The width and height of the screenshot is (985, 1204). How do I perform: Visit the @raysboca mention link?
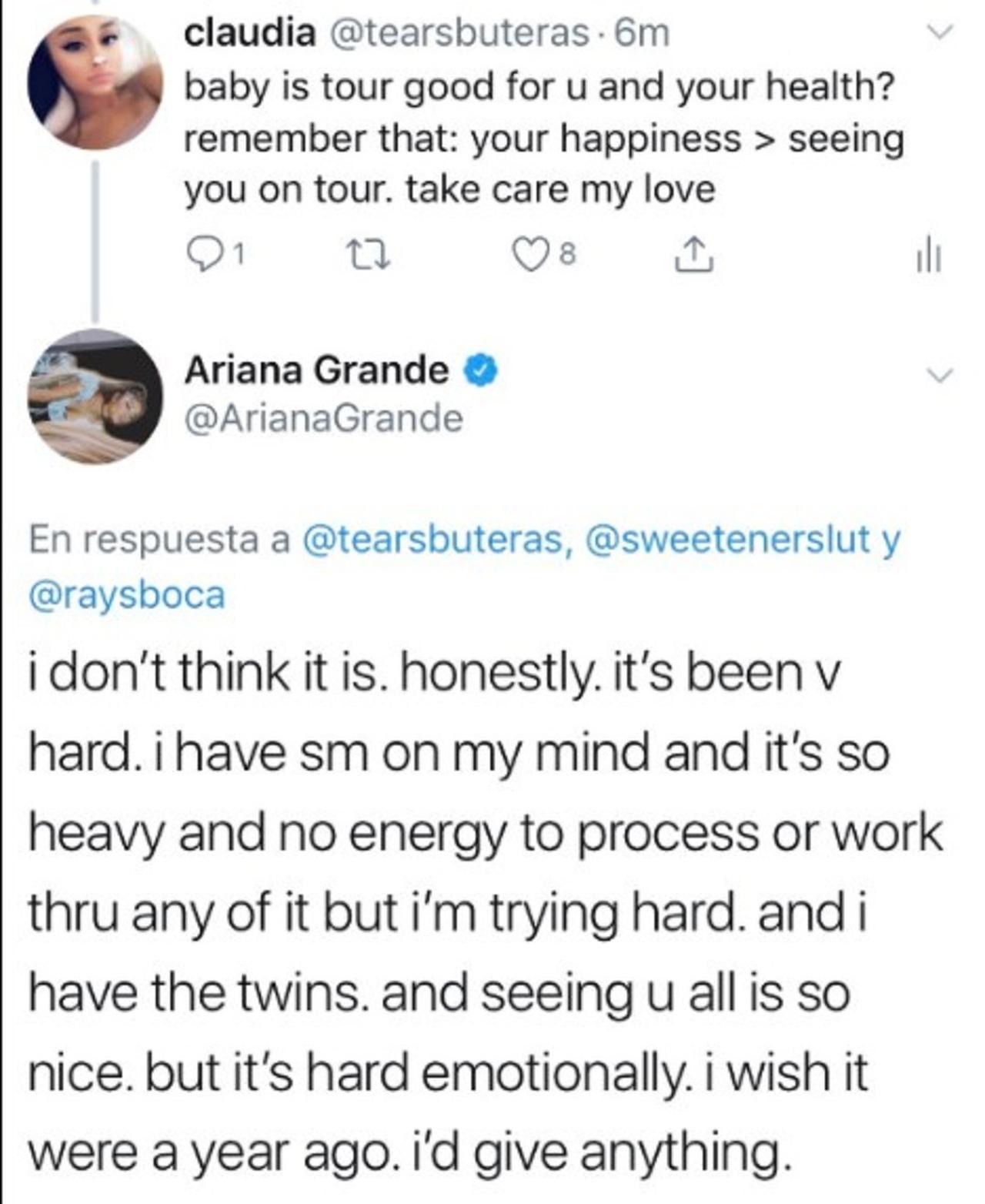pos(127,594)
